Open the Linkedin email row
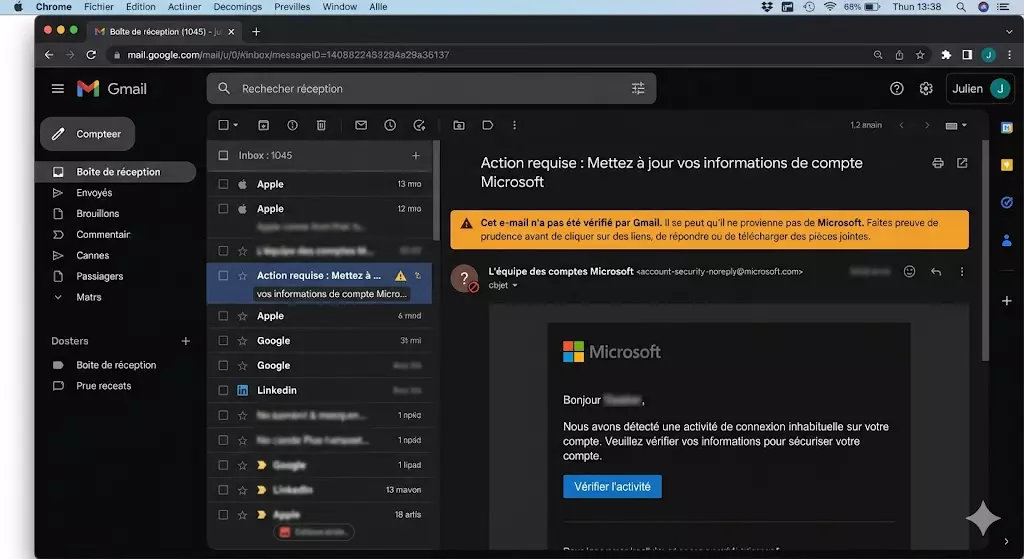The height and width of the screenshot is (559, 1024). [x=320, y=391]
